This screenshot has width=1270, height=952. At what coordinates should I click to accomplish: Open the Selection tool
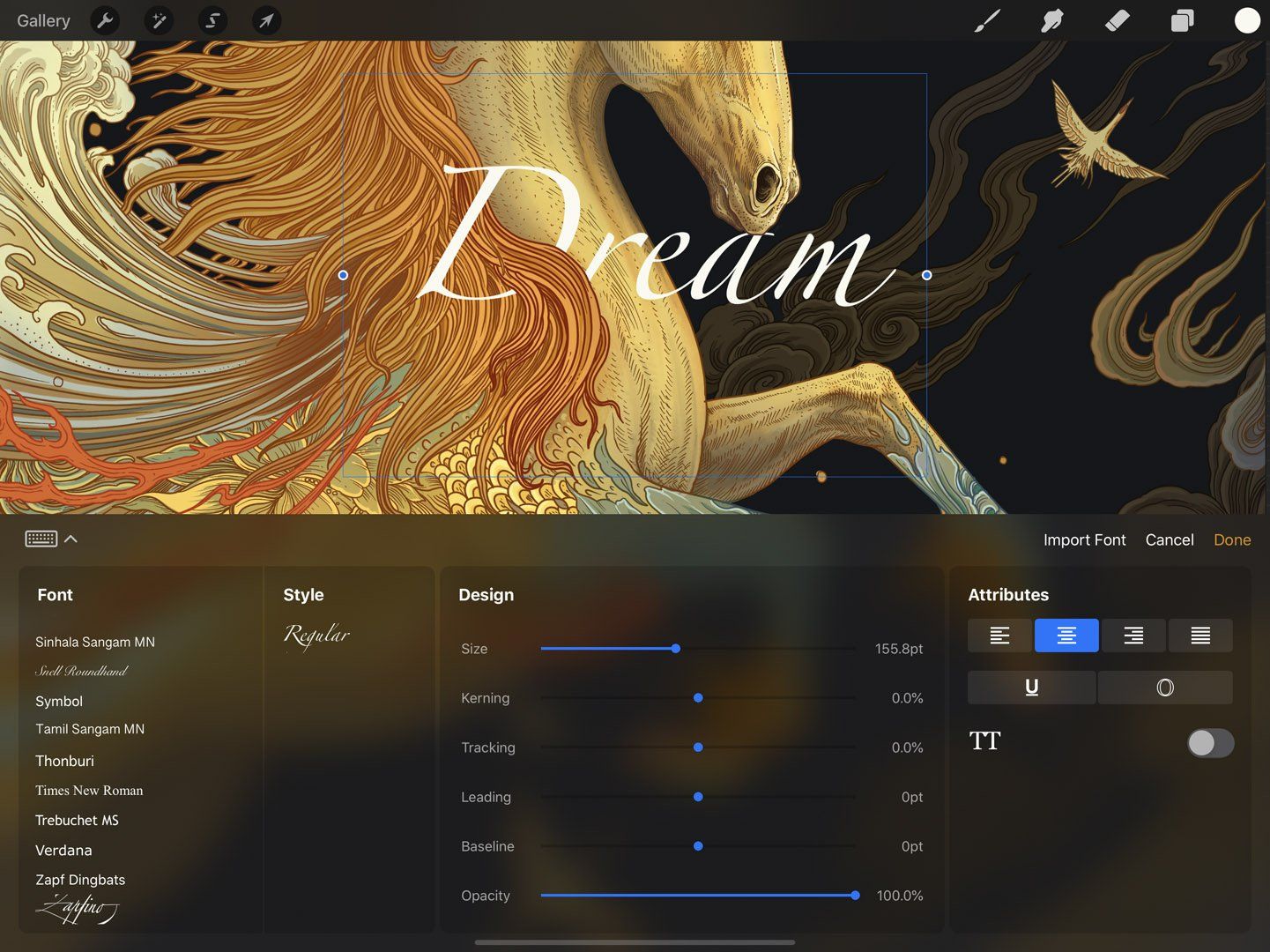[212, 20]
